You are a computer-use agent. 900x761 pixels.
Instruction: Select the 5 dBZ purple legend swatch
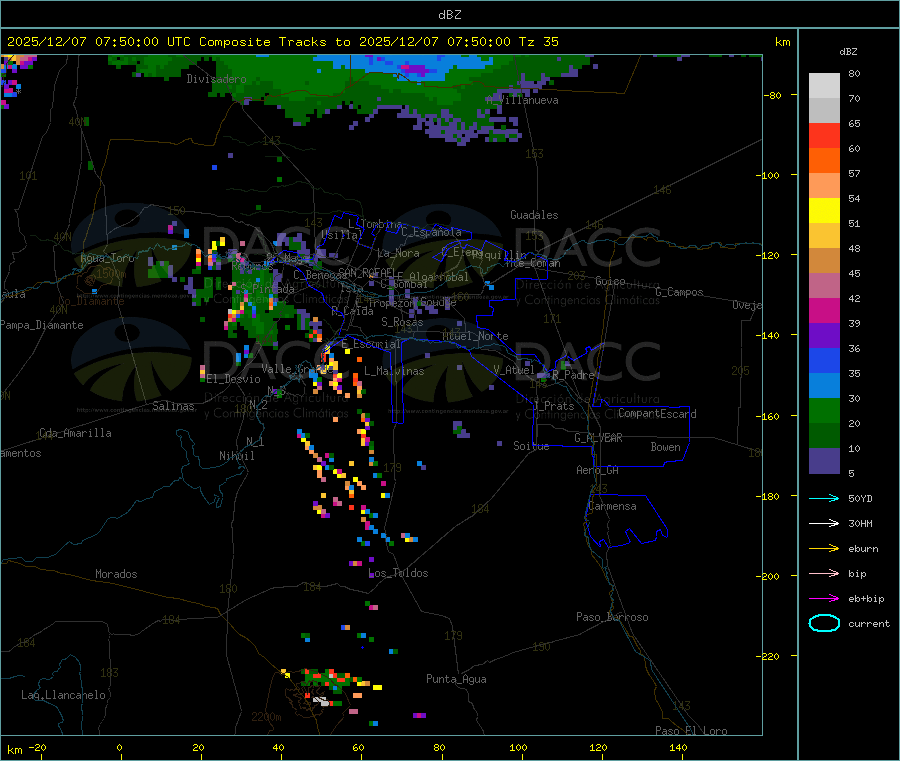824,461
